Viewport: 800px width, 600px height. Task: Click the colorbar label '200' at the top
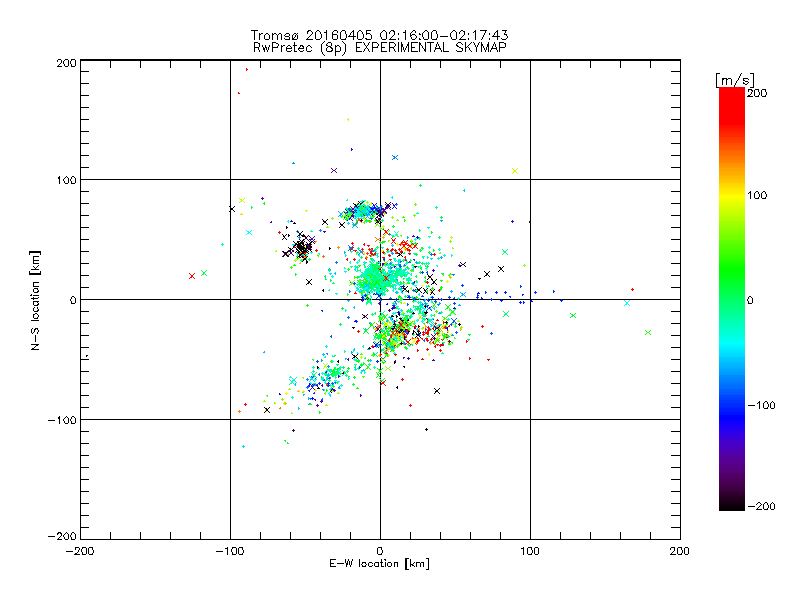[757, 93]
